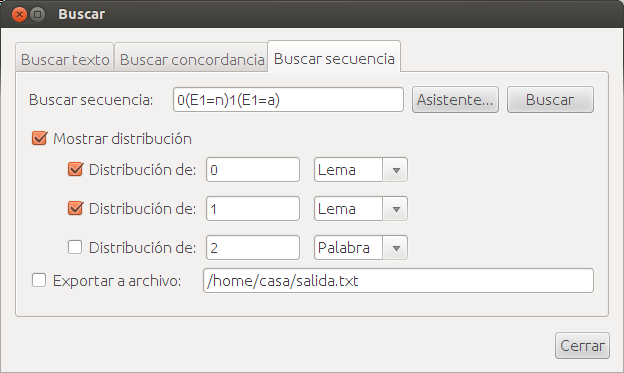This screenshot has width=624, height=373.
Task: Open the Asistente... helper
Action: (455, 100)
